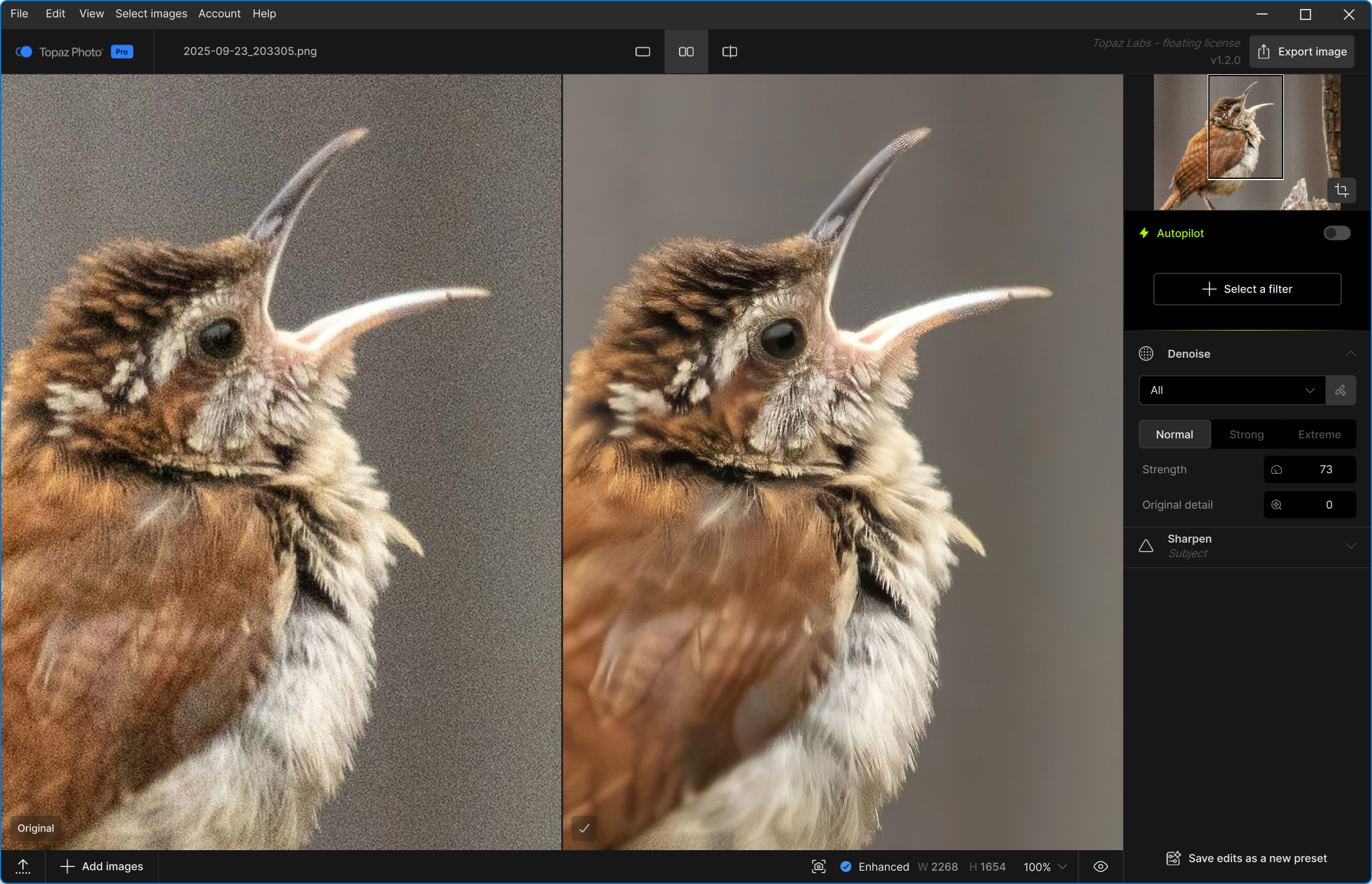Viewport: 1372px width, 884px height.
Task: Click the Original detail value field
Action: [x=1317, y=505]
